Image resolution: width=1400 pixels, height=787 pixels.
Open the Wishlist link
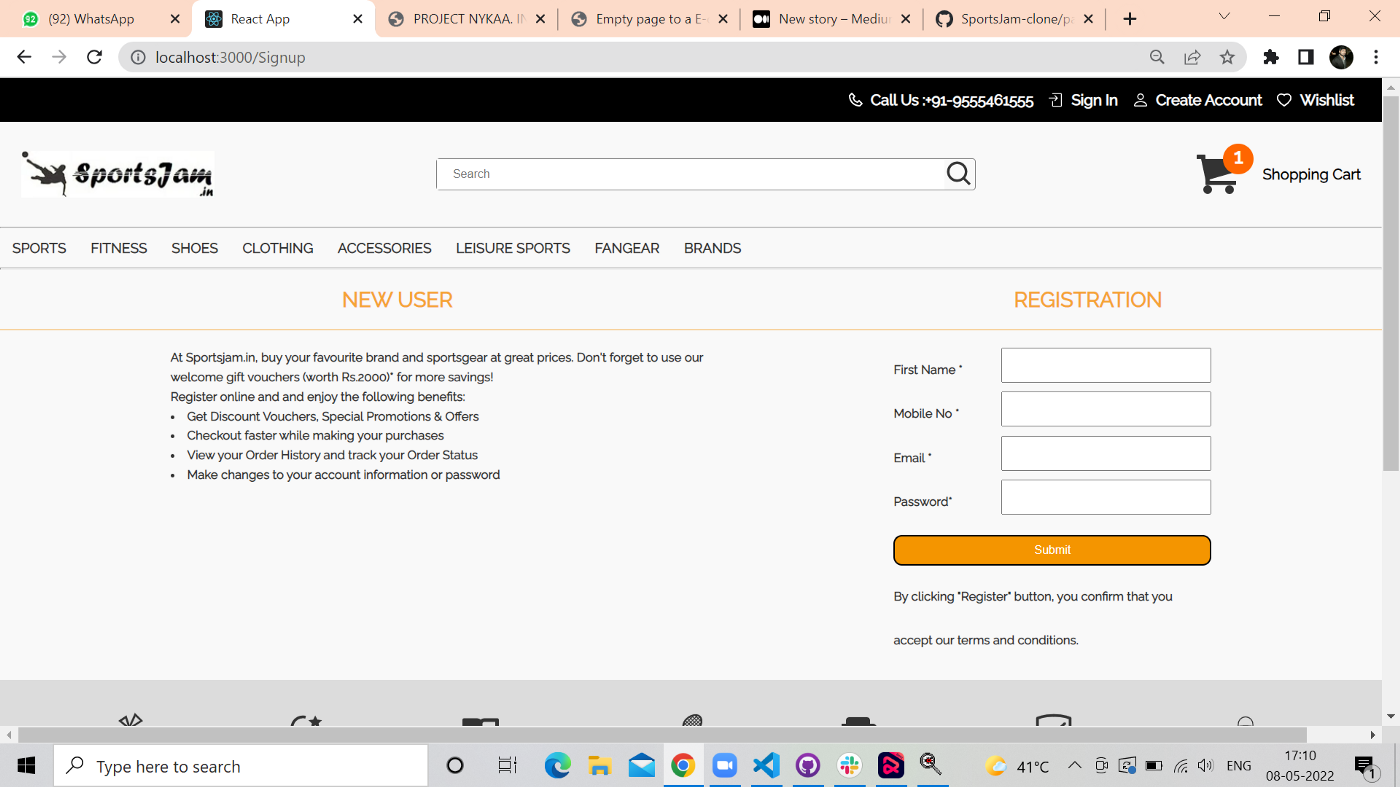pyautogui.click(x=1327, y=100)
